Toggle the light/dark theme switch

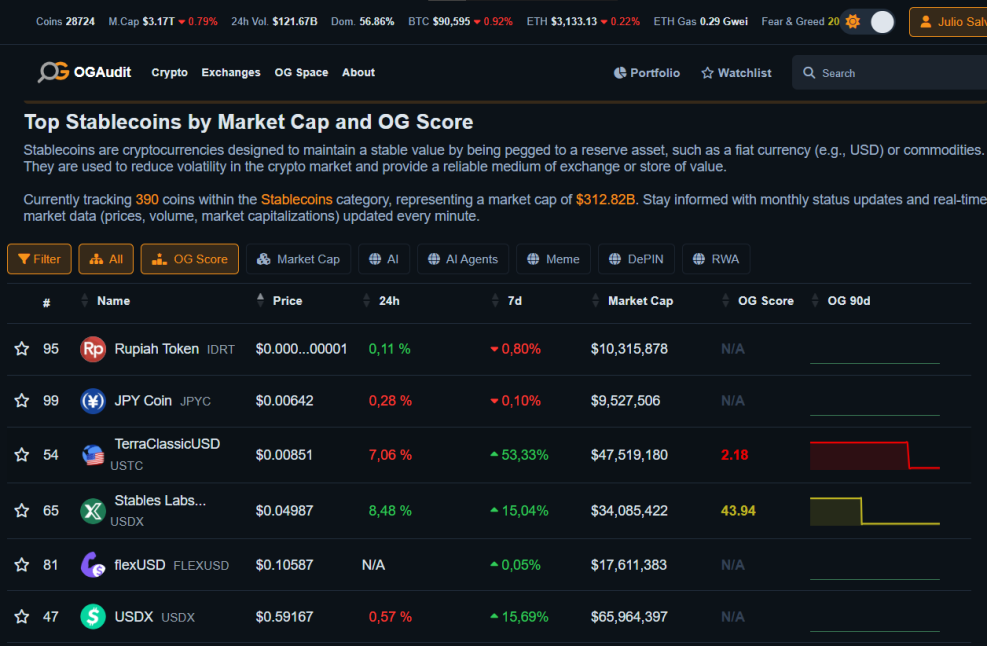pyautogui.click(x=869, y=22)
